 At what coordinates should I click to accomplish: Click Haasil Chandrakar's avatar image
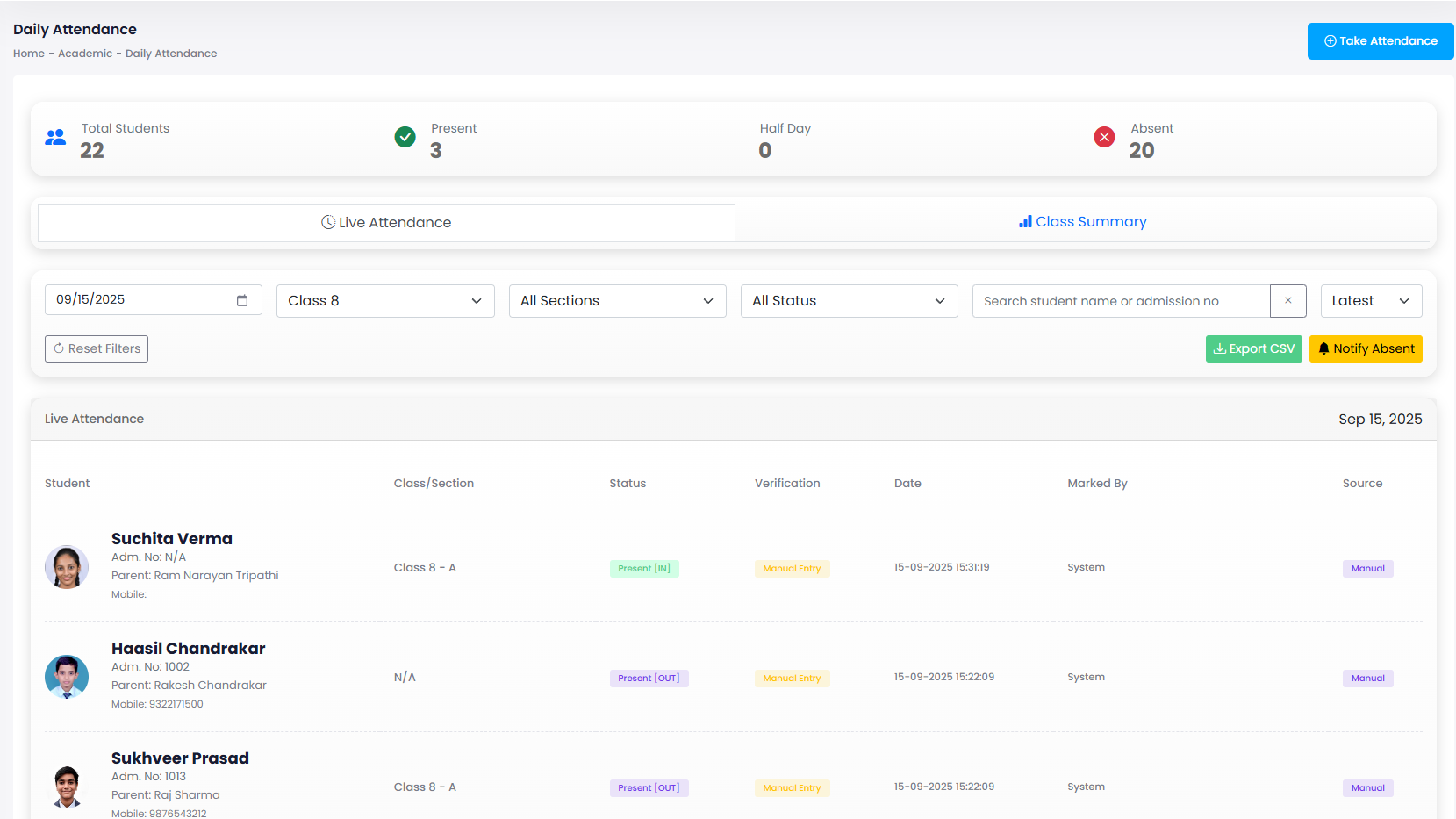(67, 677)
